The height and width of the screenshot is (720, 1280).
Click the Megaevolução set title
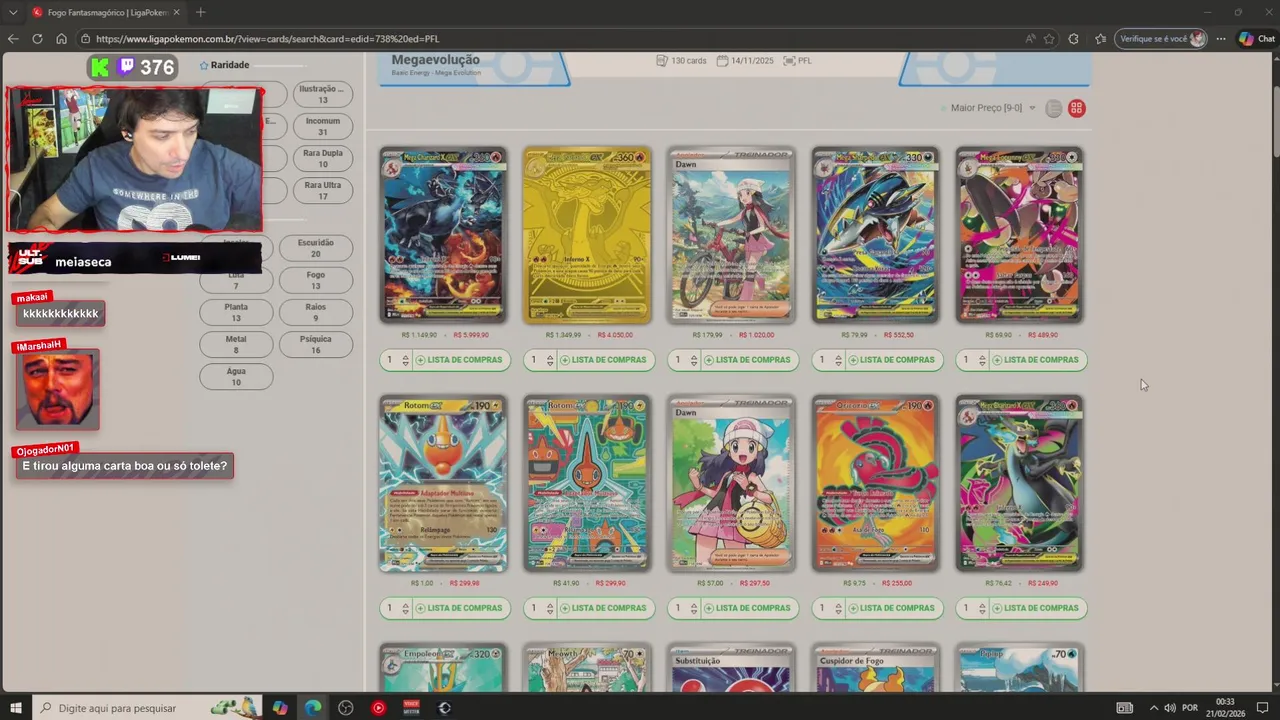coord(435,60)
